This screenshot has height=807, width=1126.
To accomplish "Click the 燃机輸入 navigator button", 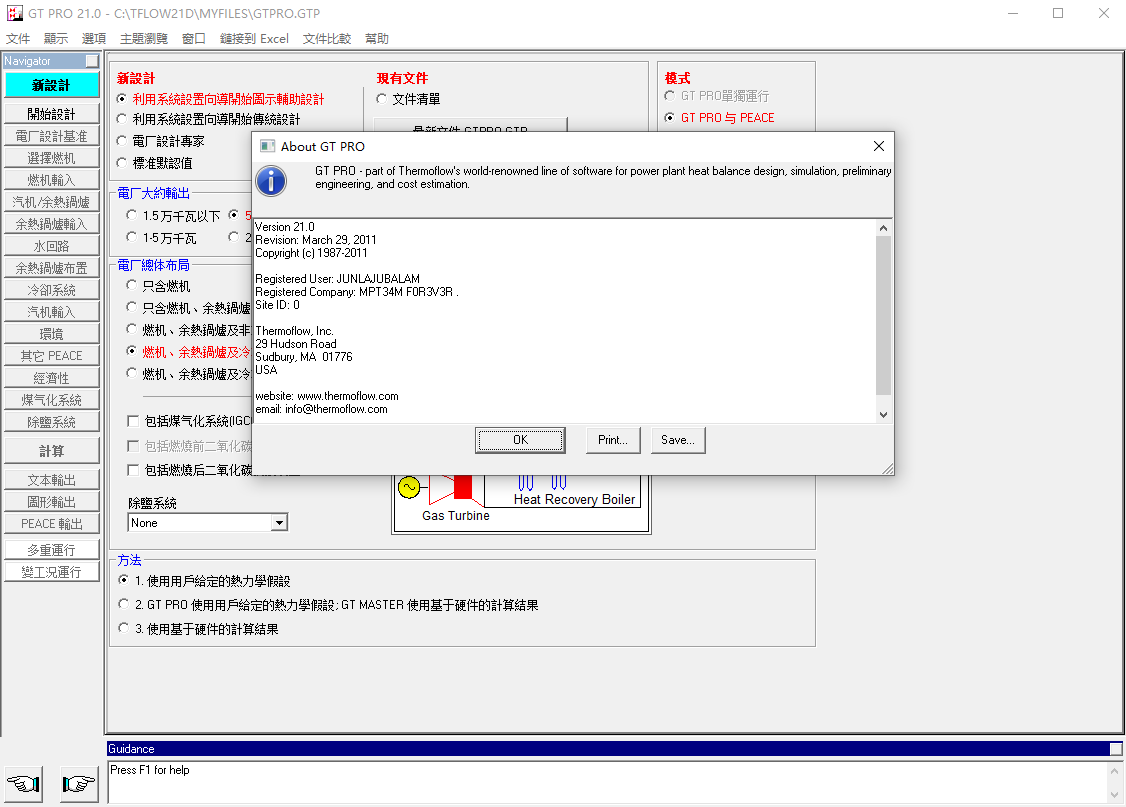I will [52, 179].
